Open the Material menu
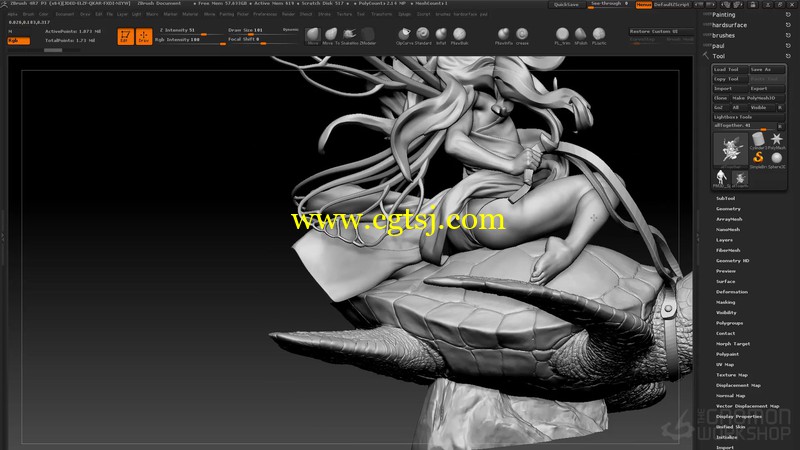This screenshot has height=450, width=800. (190, 14)
